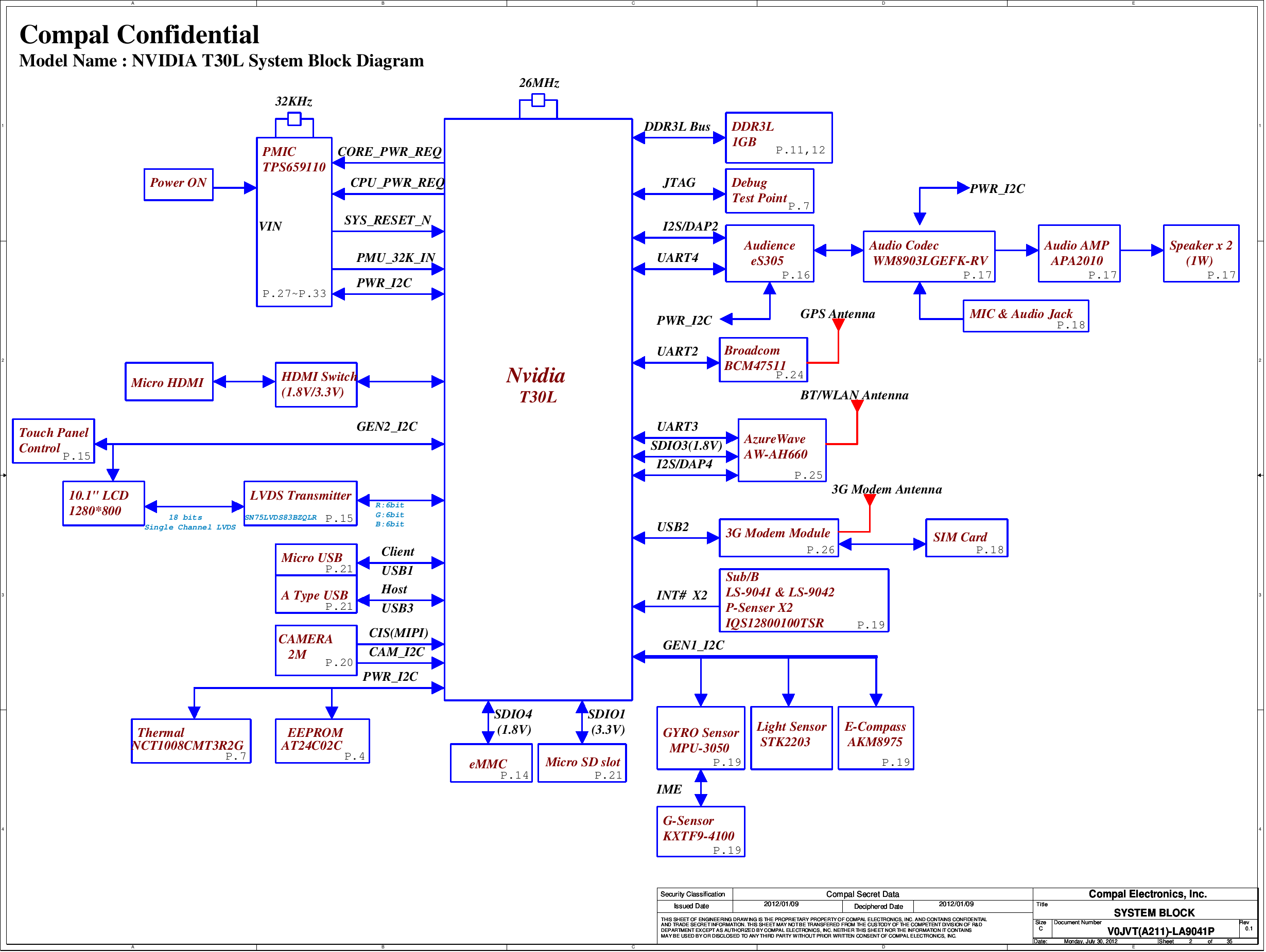The image size is (1266, 952).
Task: Click the Light Sensor STK2203 block
Action: click(x=791, y=738)
